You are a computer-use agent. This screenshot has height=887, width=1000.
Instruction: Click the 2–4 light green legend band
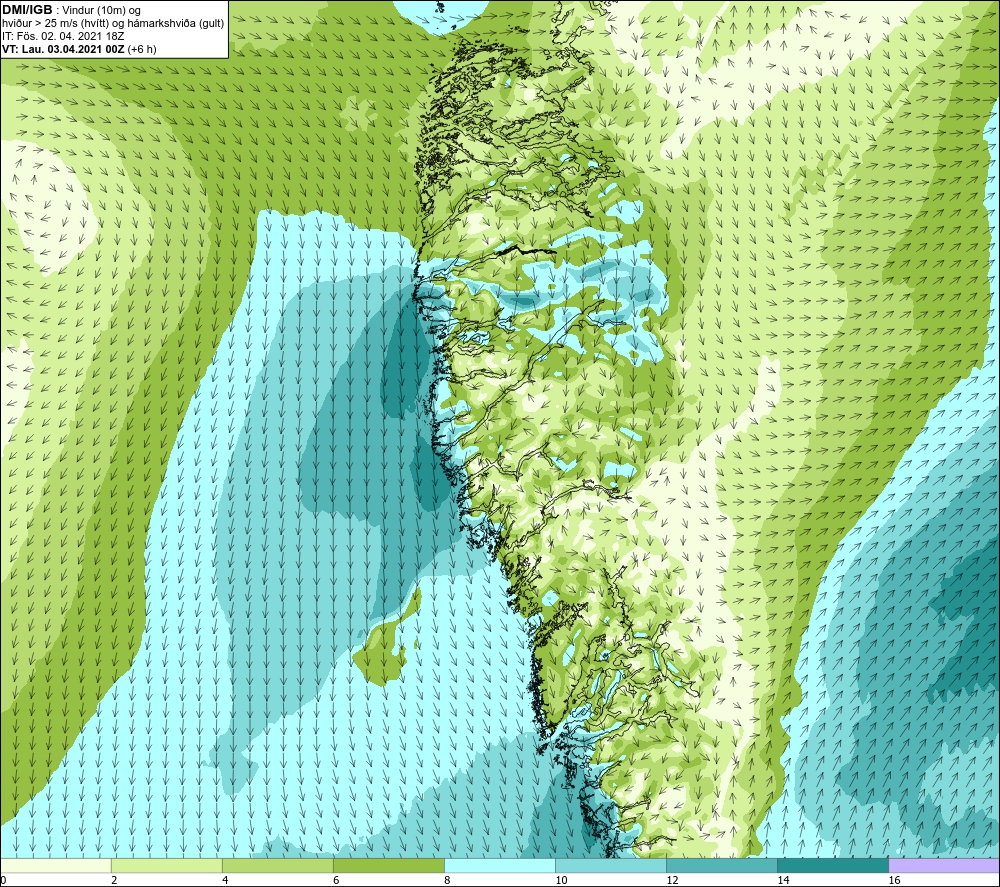tap(167, 865)
